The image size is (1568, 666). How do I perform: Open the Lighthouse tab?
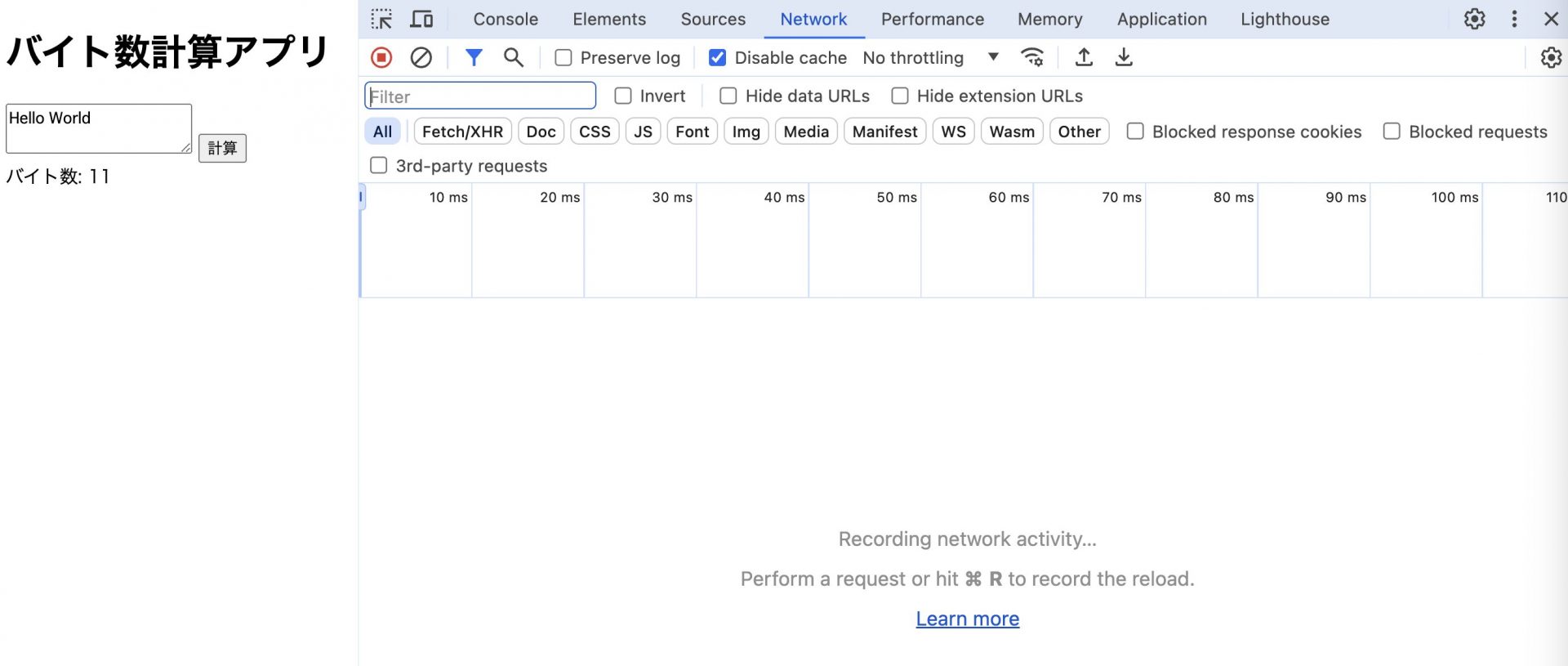pyautogui.click(x=1285, y=19)
